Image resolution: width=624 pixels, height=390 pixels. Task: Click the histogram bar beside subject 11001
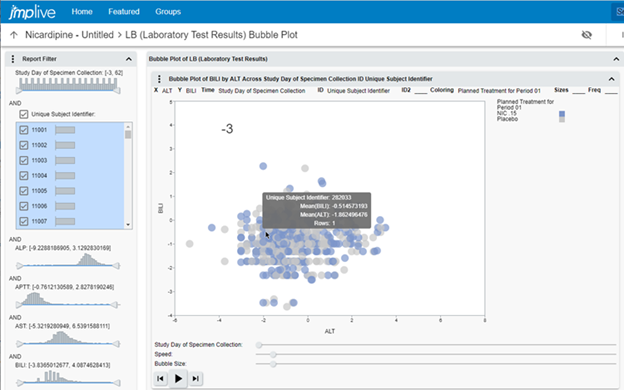click(65, 130)
